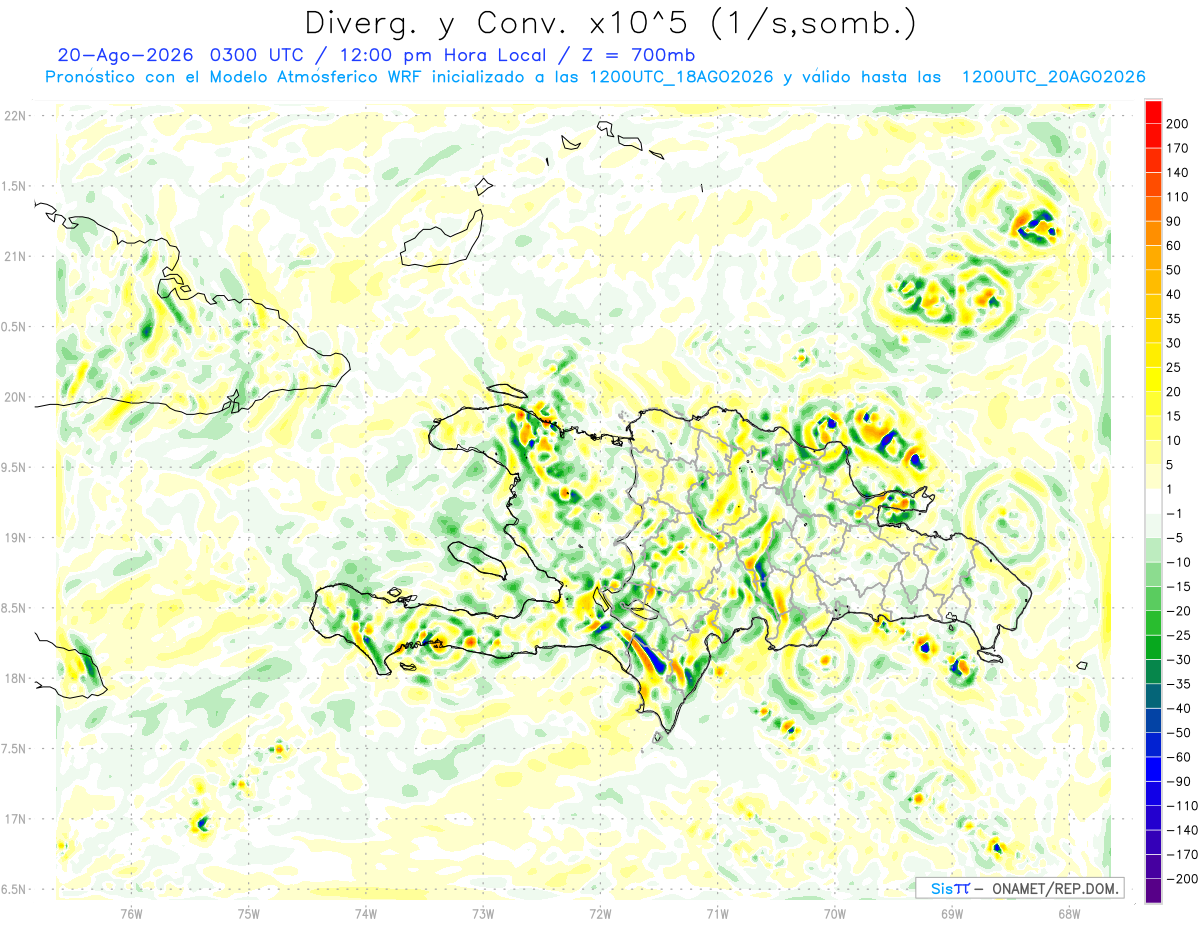This screenshot has height=927, width=1200.
Task: Click the '-170' legend value
Action: [x=1183, y=855]
